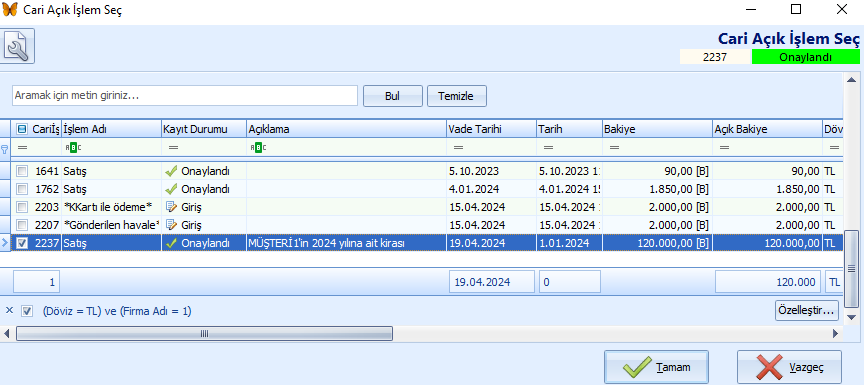
Task: Open the Açık Bakiye filter equals operator
Action: 724,148
